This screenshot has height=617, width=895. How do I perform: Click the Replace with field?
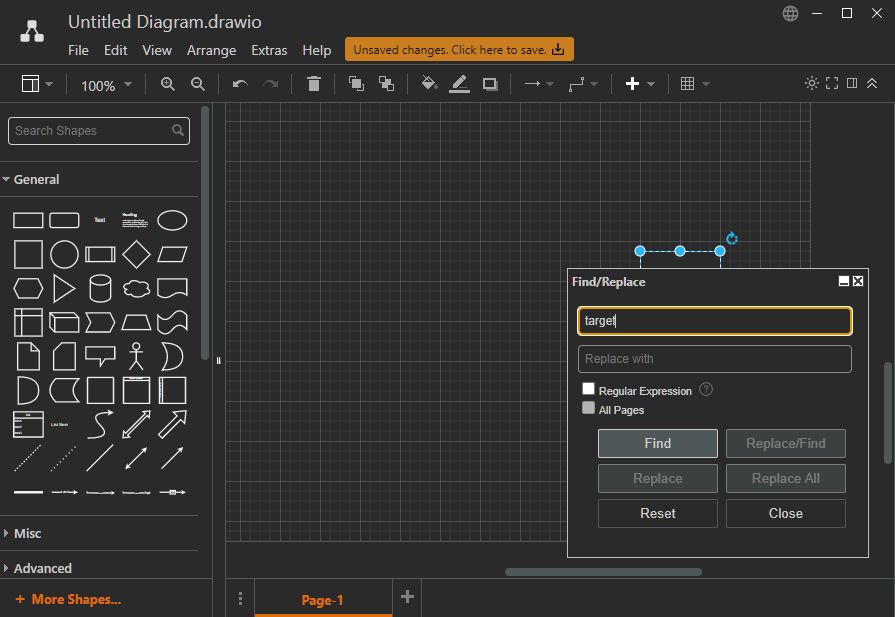[715, 359]
